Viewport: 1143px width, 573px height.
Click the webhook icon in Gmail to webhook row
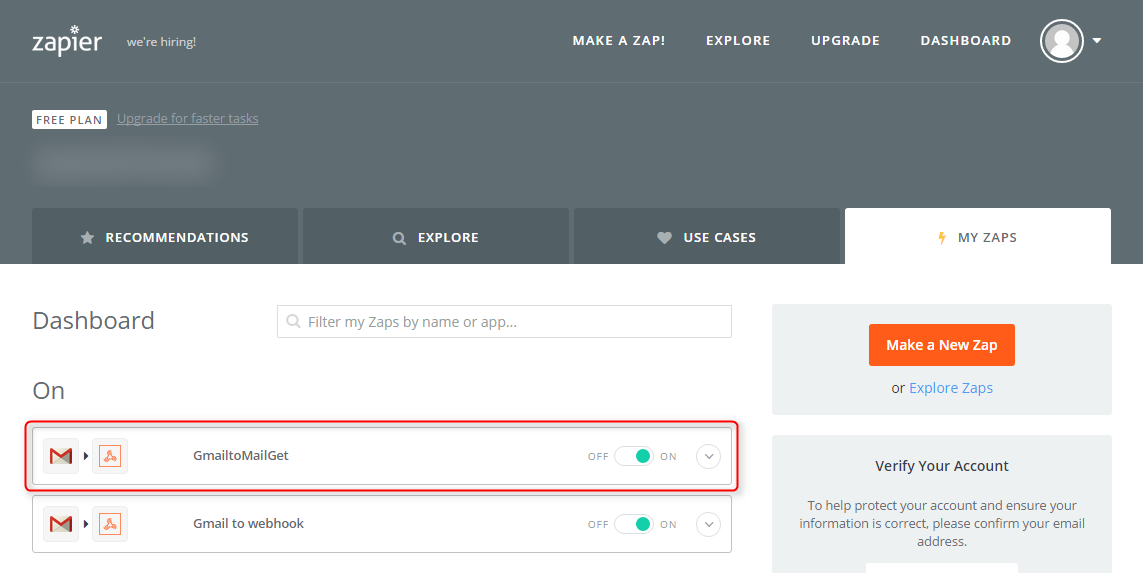click(x=110, y=524)
